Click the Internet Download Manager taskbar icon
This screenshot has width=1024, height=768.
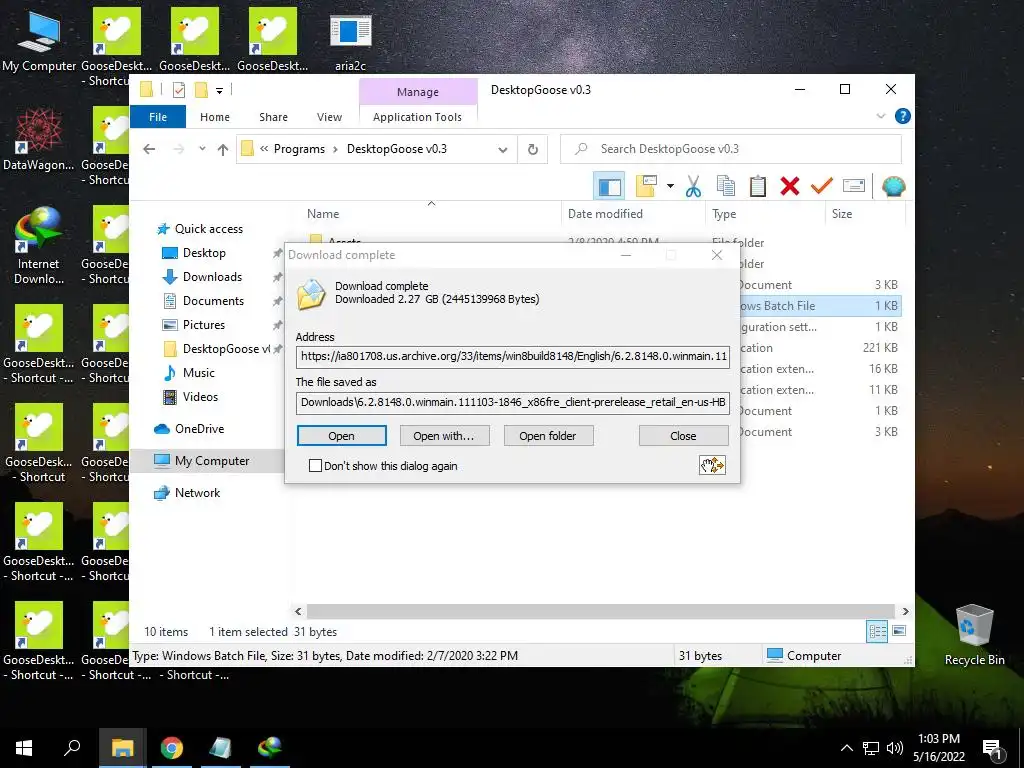(x=269, y=748)
